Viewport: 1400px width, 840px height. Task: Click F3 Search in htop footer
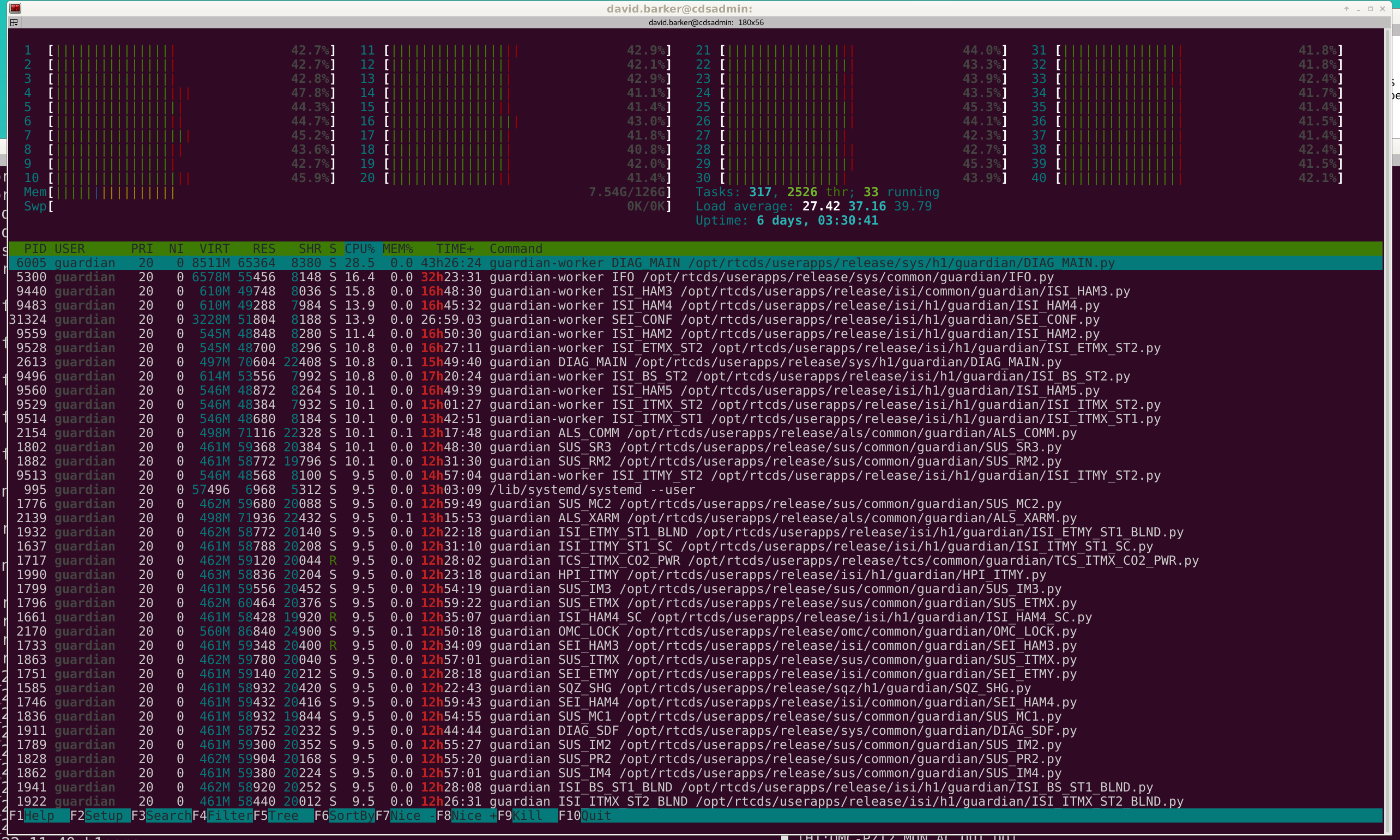[162, 815]
